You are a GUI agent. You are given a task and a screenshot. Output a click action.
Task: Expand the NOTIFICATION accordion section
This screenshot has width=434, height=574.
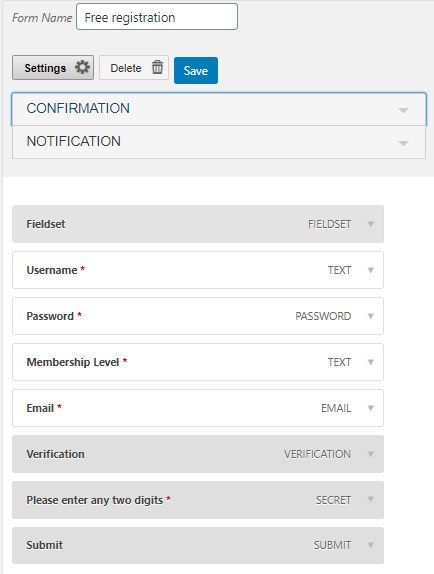[219, 142]
